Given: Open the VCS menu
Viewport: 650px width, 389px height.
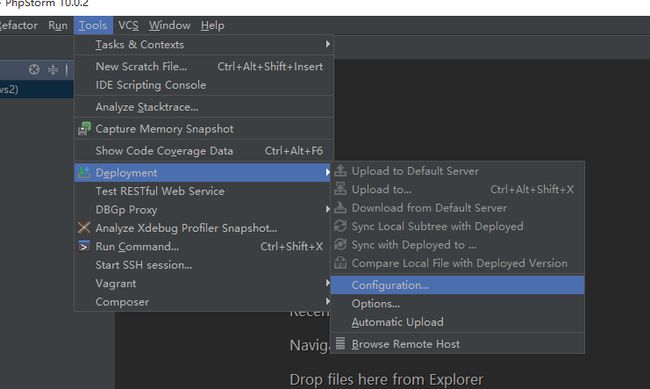Looking at the screenshot, I should (x=128, y=25).
